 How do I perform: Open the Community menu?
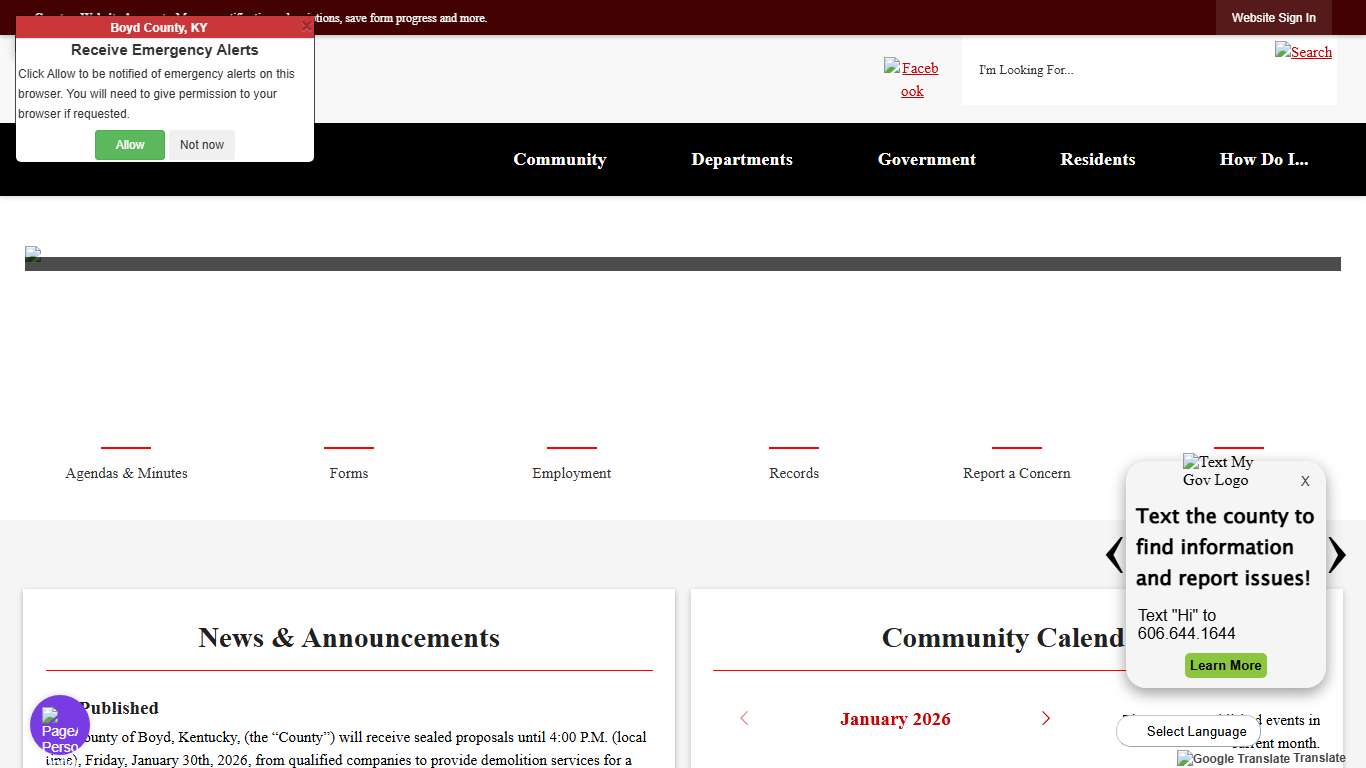[x=559, y=159]
